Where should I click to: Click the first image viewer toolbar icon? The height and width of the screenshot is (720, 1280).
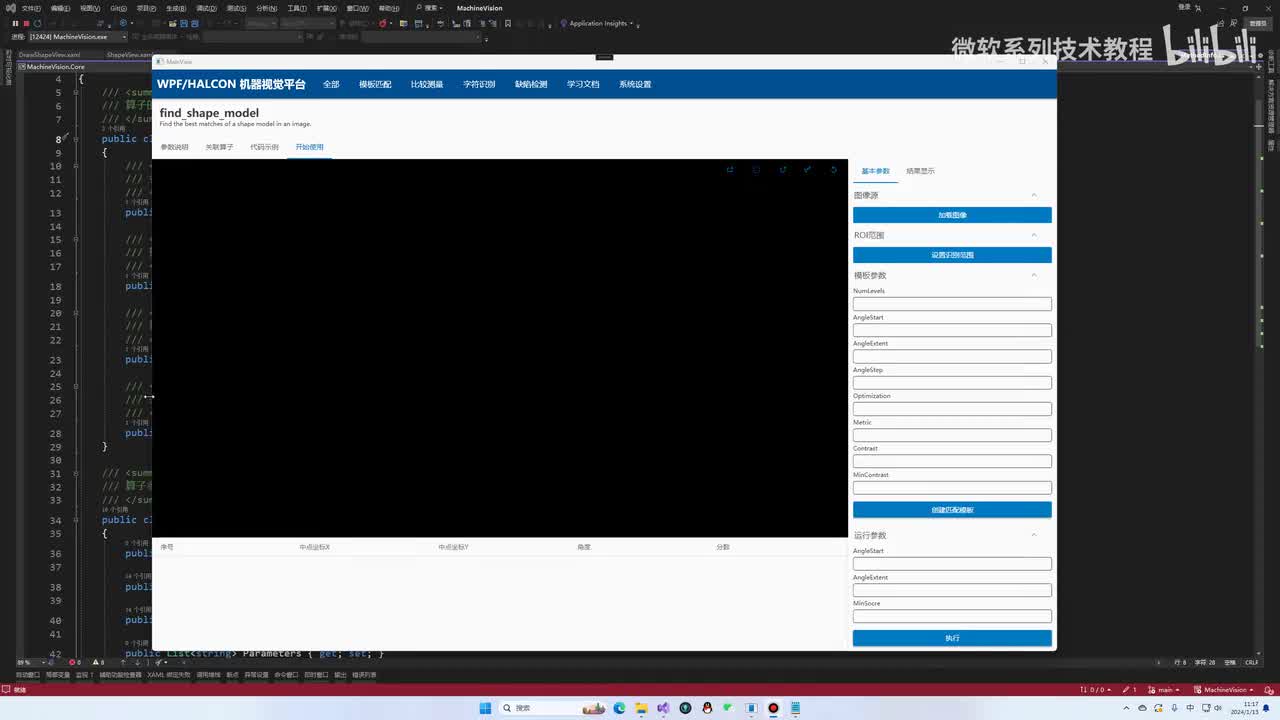pyautogui.click(x=730, y=170)
